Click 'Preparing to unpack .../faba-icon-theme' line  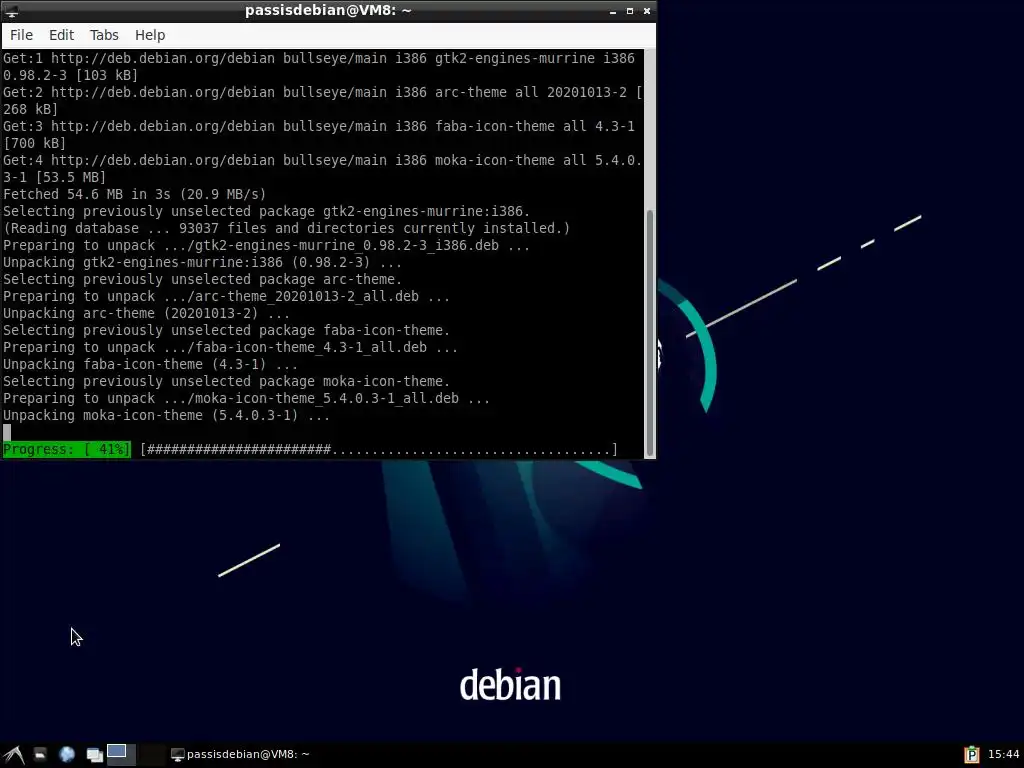[231, 347]
